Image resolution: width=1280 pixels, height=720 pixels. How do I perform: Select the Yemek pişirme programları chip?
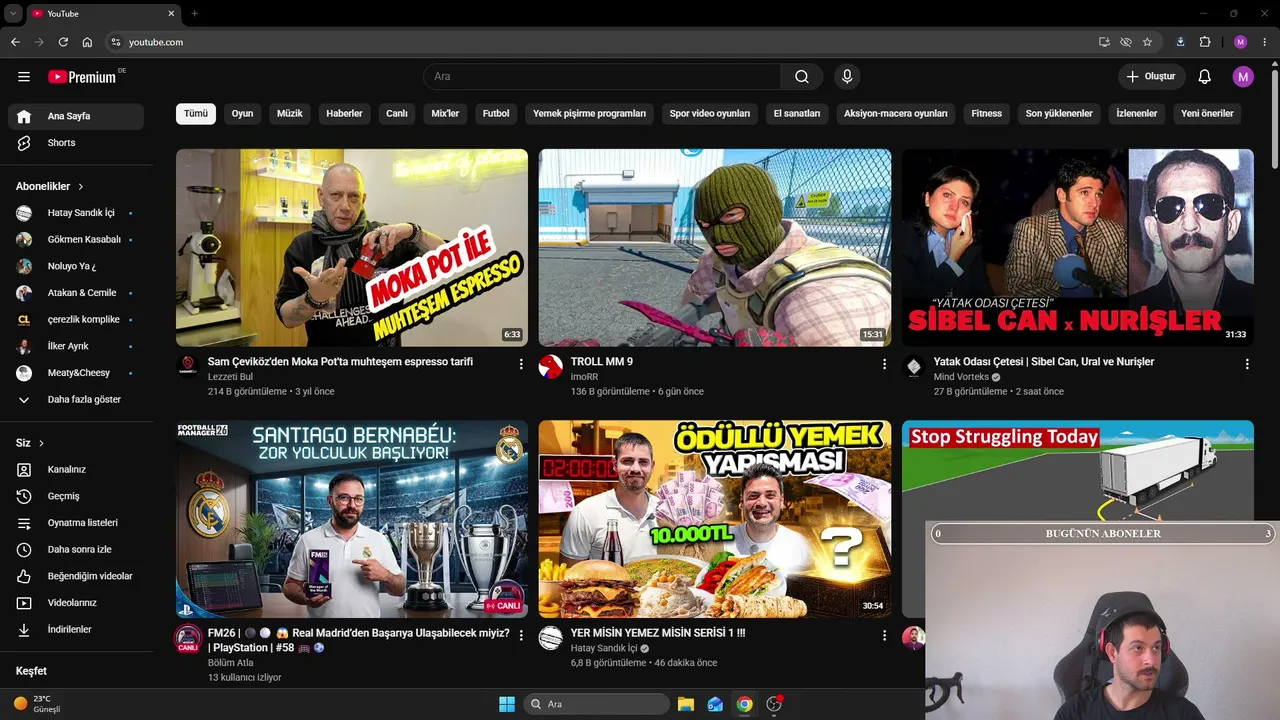point(589,114)
